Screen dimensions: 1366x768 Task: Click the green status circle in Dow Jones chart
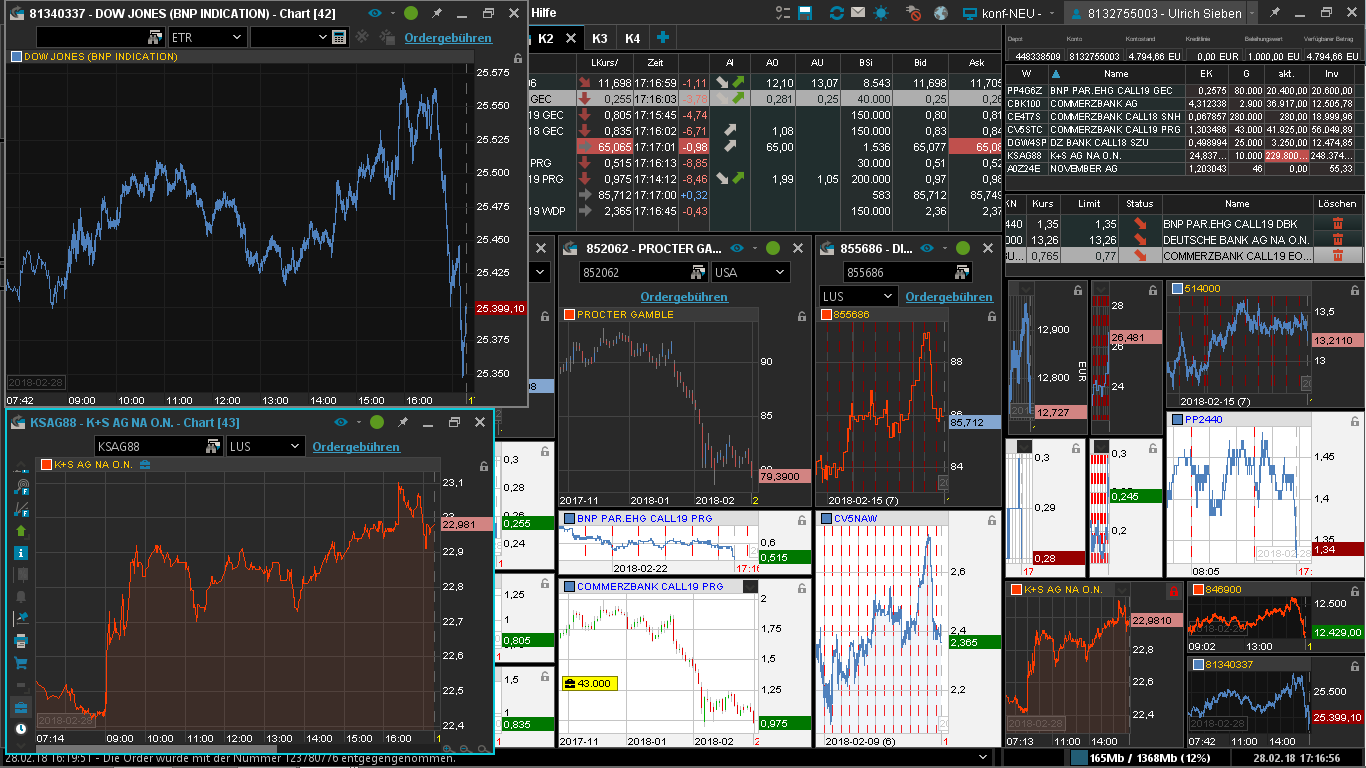click(410, 13)
